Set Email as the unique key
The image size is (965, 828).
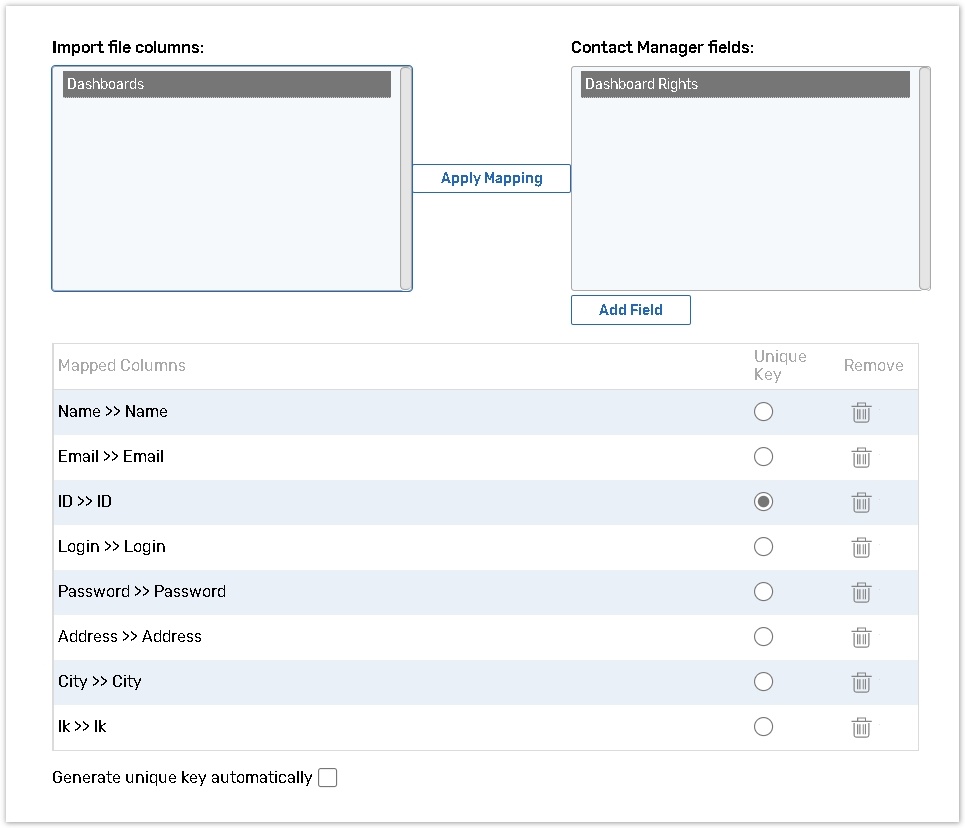[763, 457]
